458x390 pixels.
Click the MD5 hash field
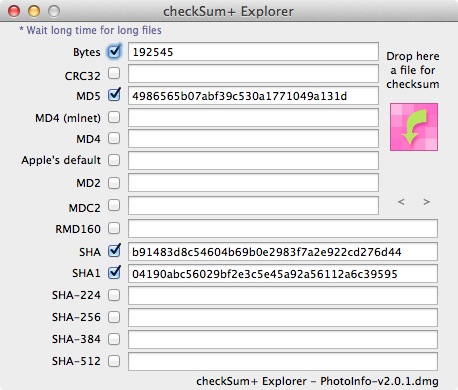click(253, 96)
